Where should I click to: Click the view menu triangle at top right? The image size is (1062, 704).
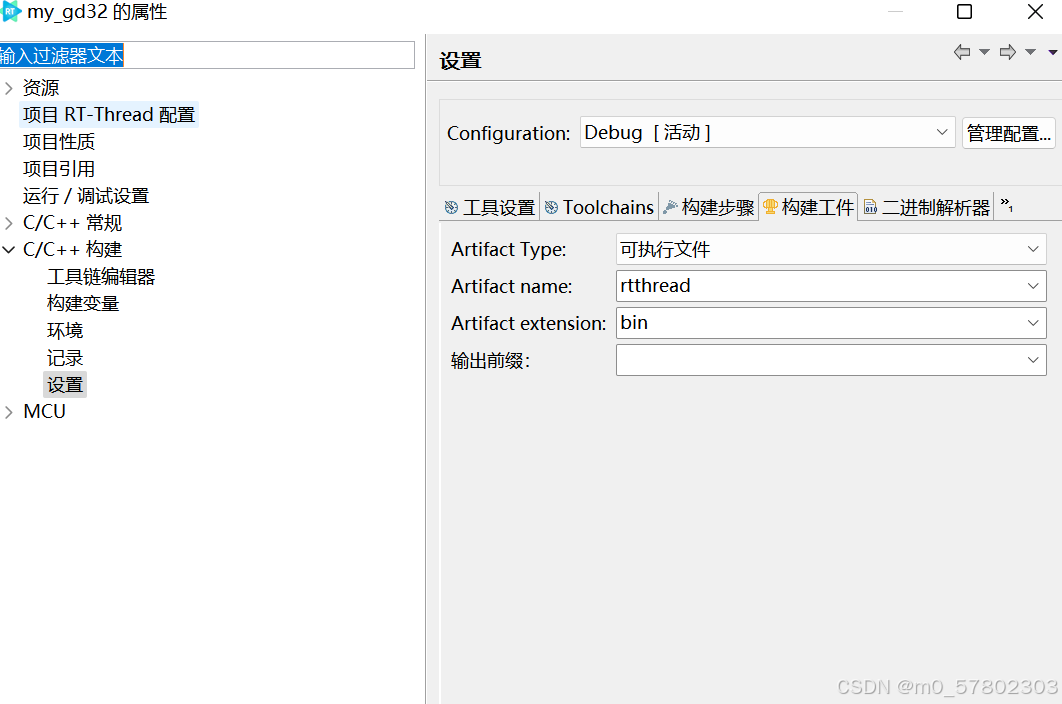pos(1053,50)
